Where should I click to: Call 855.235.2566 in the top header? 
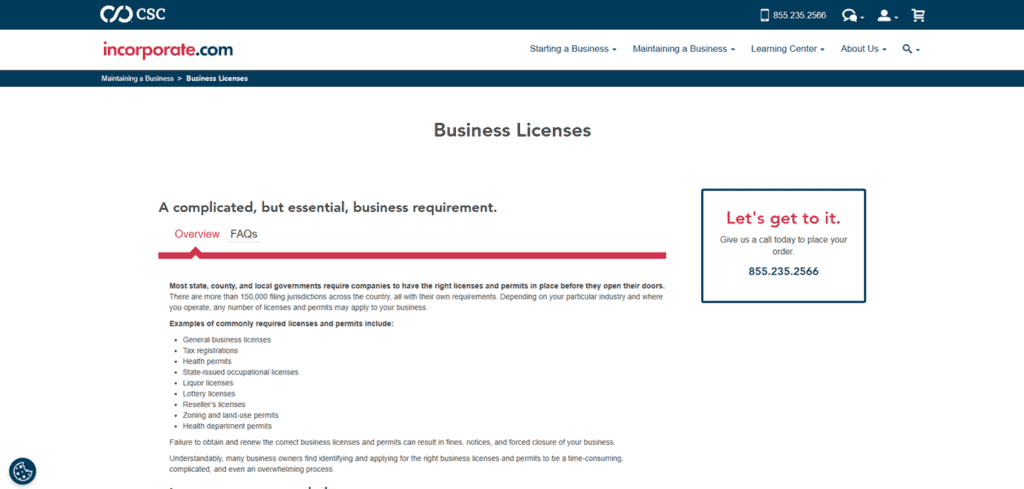799,16
